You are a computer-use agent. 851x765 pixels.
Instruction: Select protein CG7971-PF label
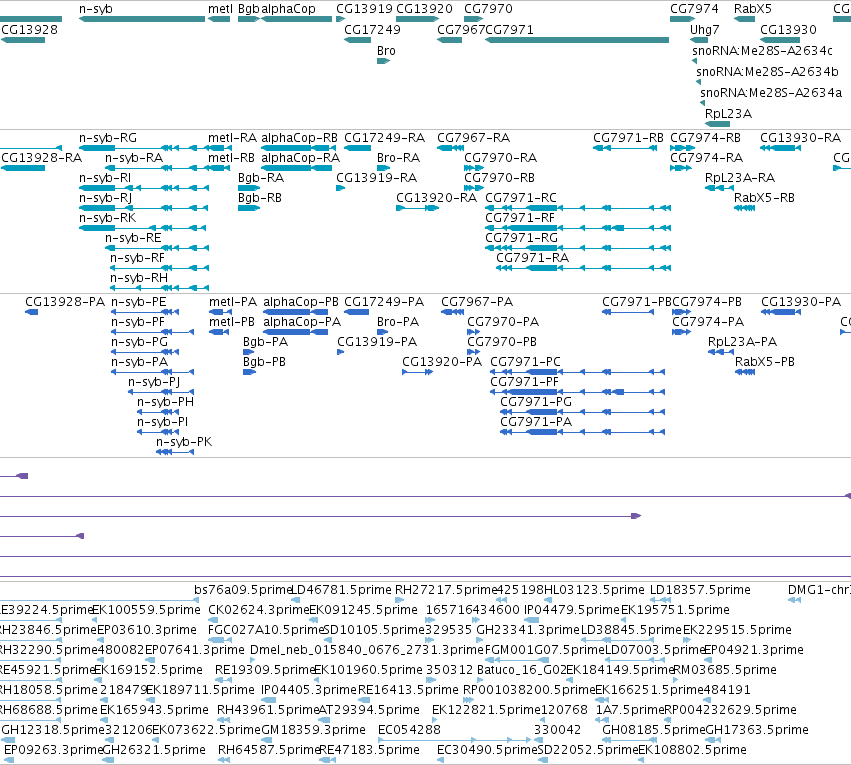[x=524, y=382]
